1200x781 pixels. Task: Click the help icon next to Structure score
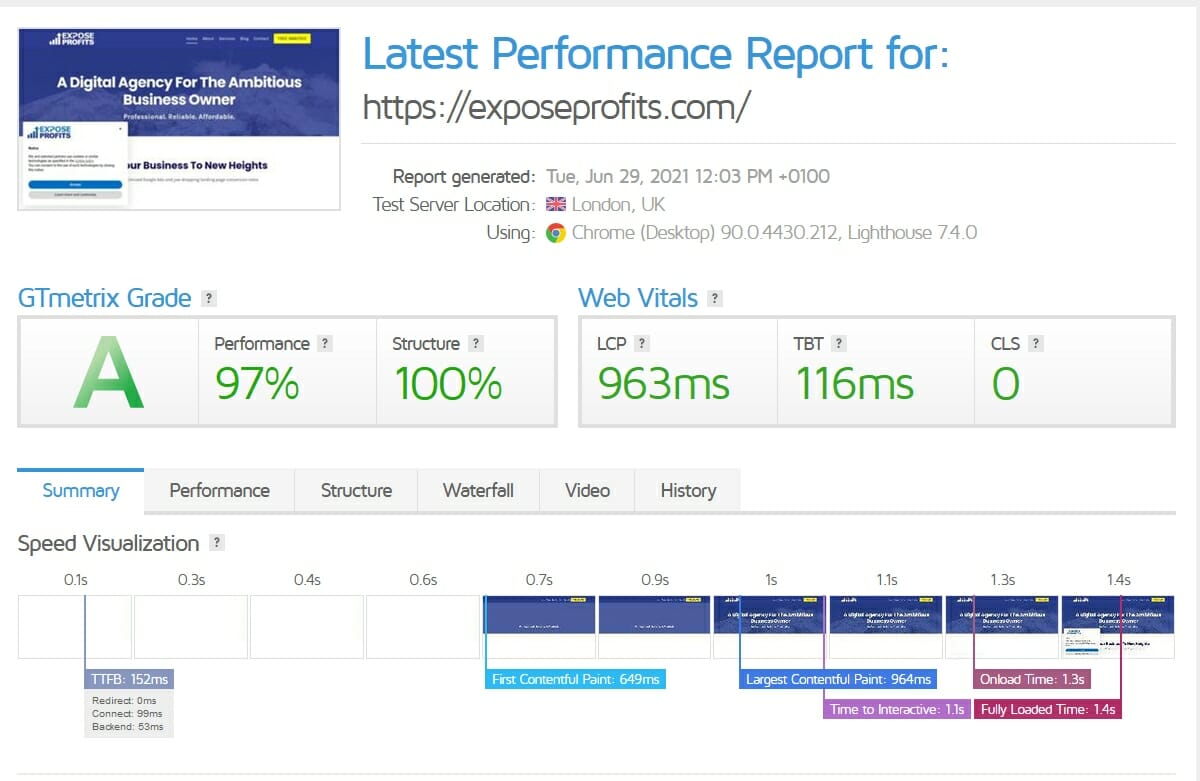(476, 343)
